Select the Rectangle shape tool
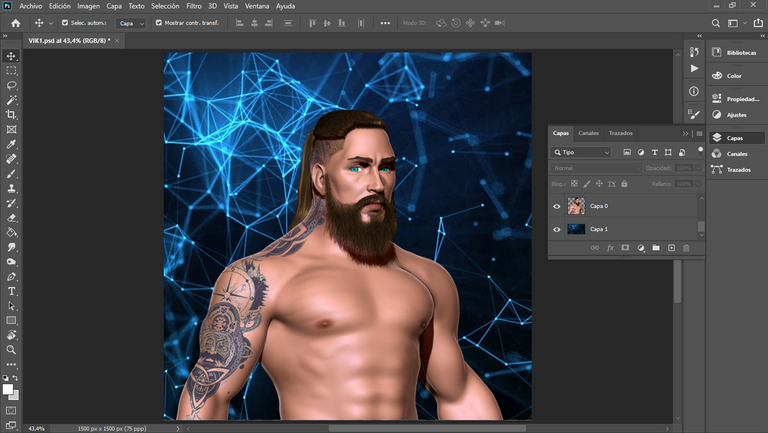The height and width of the screenshot is (433, 768). [11, 320]
